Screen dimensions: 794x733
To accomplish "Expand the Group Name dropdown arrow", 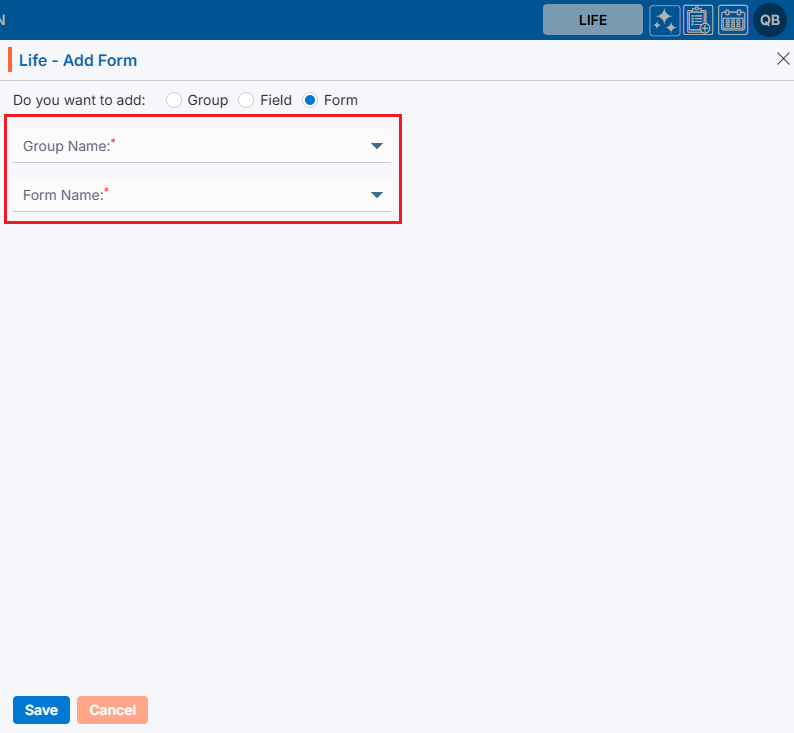I will [377, 146].
